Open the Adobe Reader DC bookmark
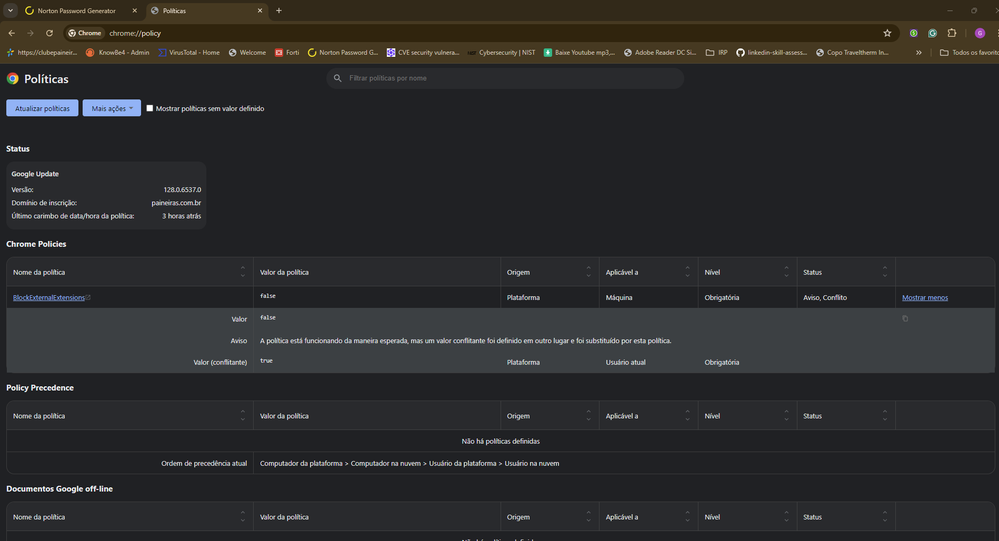Viewport: 999px width, 541px height. click(x=659, y=53)
